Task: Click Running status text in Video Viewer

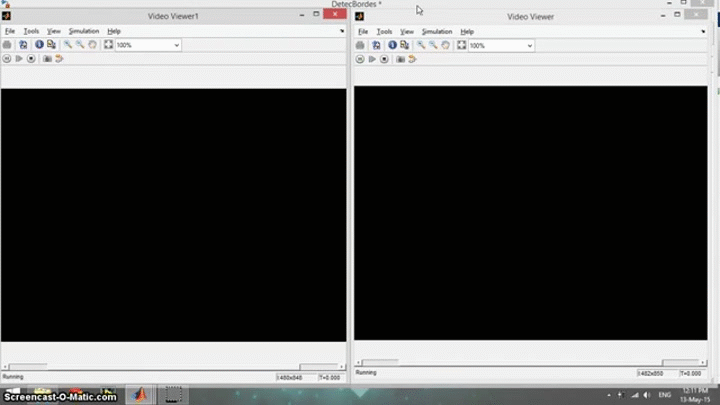Action: [366, 372]
